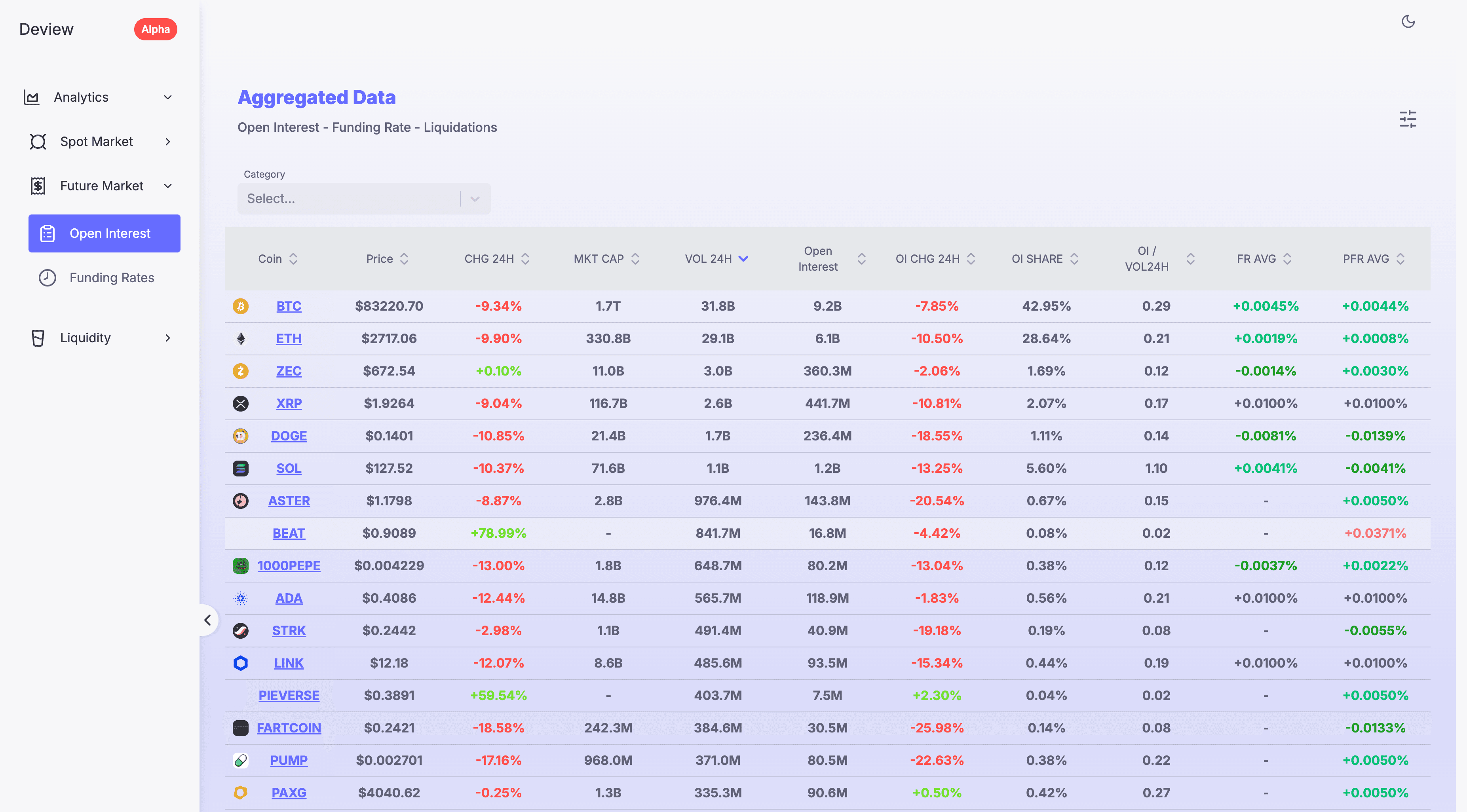
Task: Click the Ethereum coin logo
Action: (241, 338)
